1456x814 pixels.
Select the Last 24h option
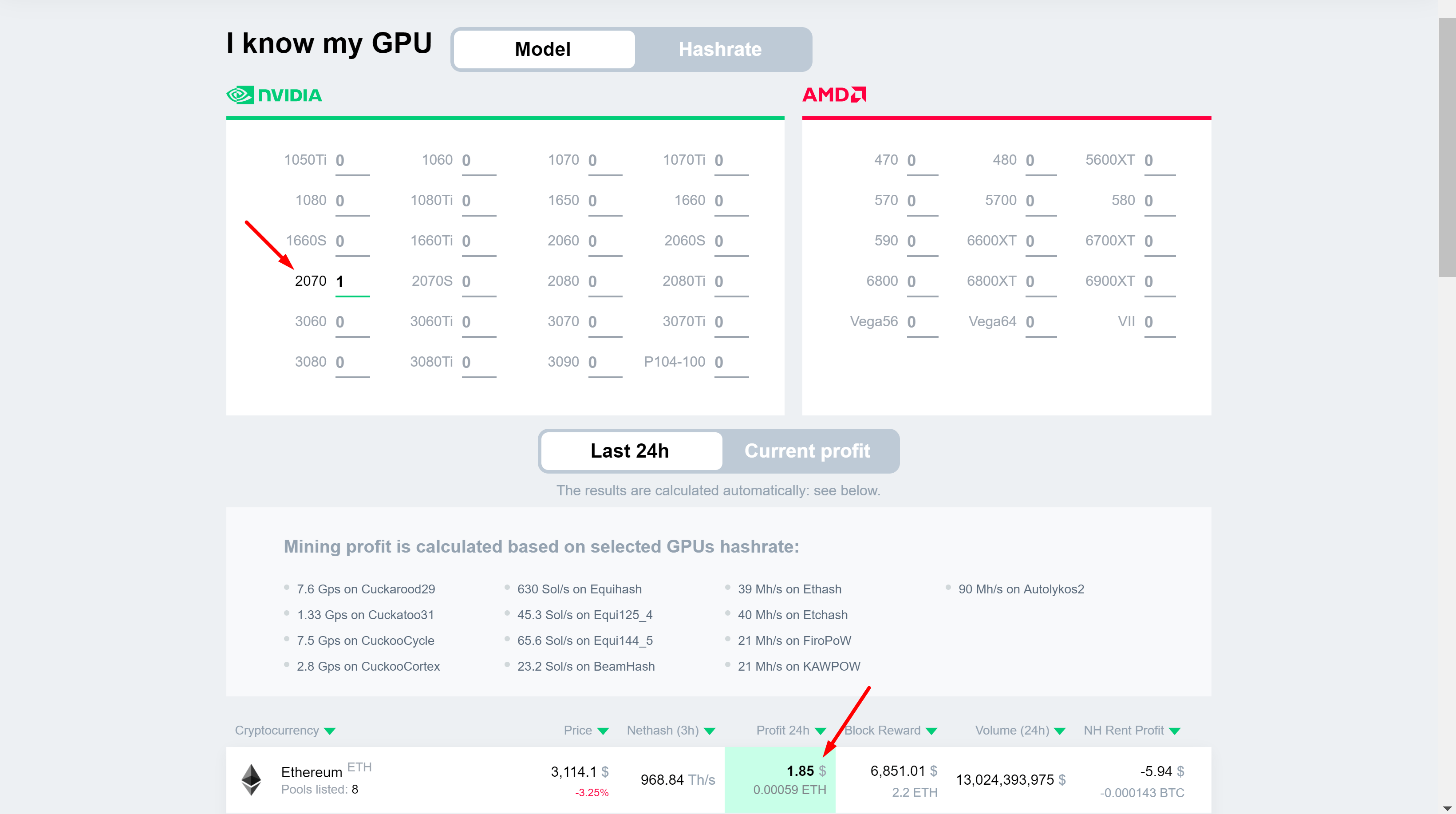click(630, 451)
